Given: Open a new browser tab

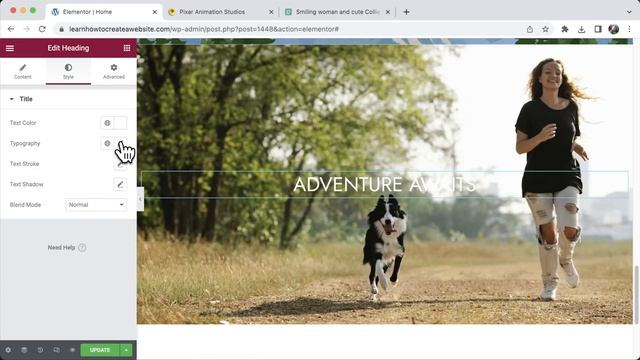Looking at the screenshot, I should (406, 12).
